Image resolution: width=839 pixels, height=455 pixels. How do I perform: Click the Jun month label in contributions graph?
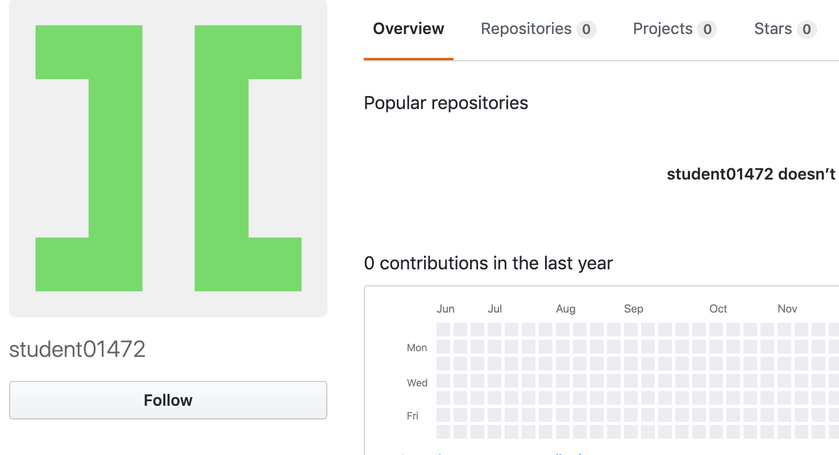(x=445, y=309)
